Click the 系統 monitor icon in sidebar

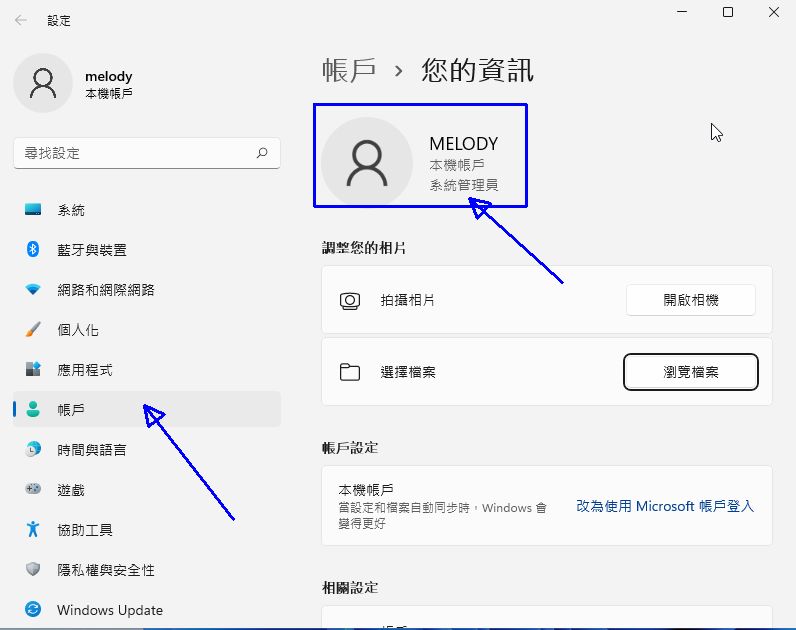point(33,210)
